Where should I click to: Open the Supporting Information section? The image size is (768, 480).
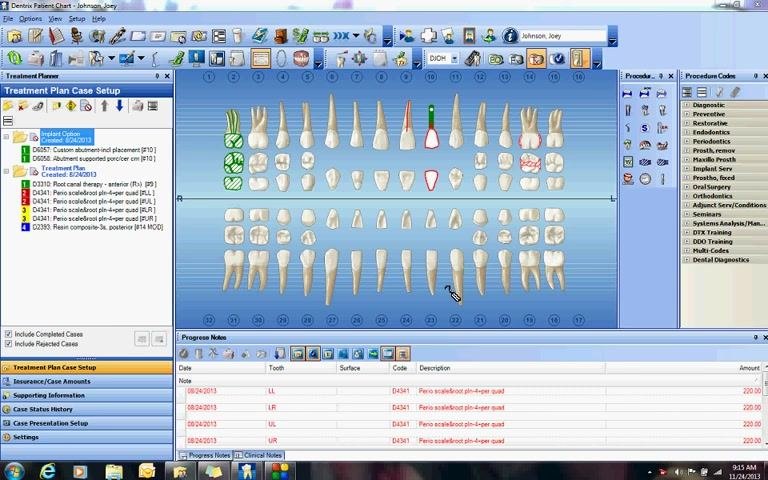(87, 395)
